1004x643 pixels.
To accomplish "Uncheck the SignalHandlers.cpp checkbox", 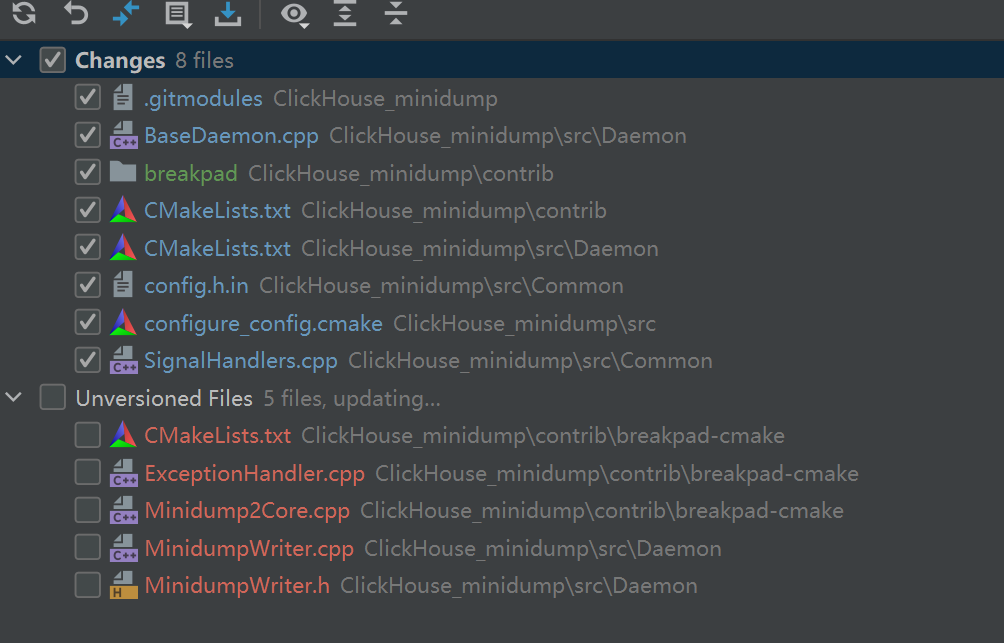I will [x=88, y=360].
